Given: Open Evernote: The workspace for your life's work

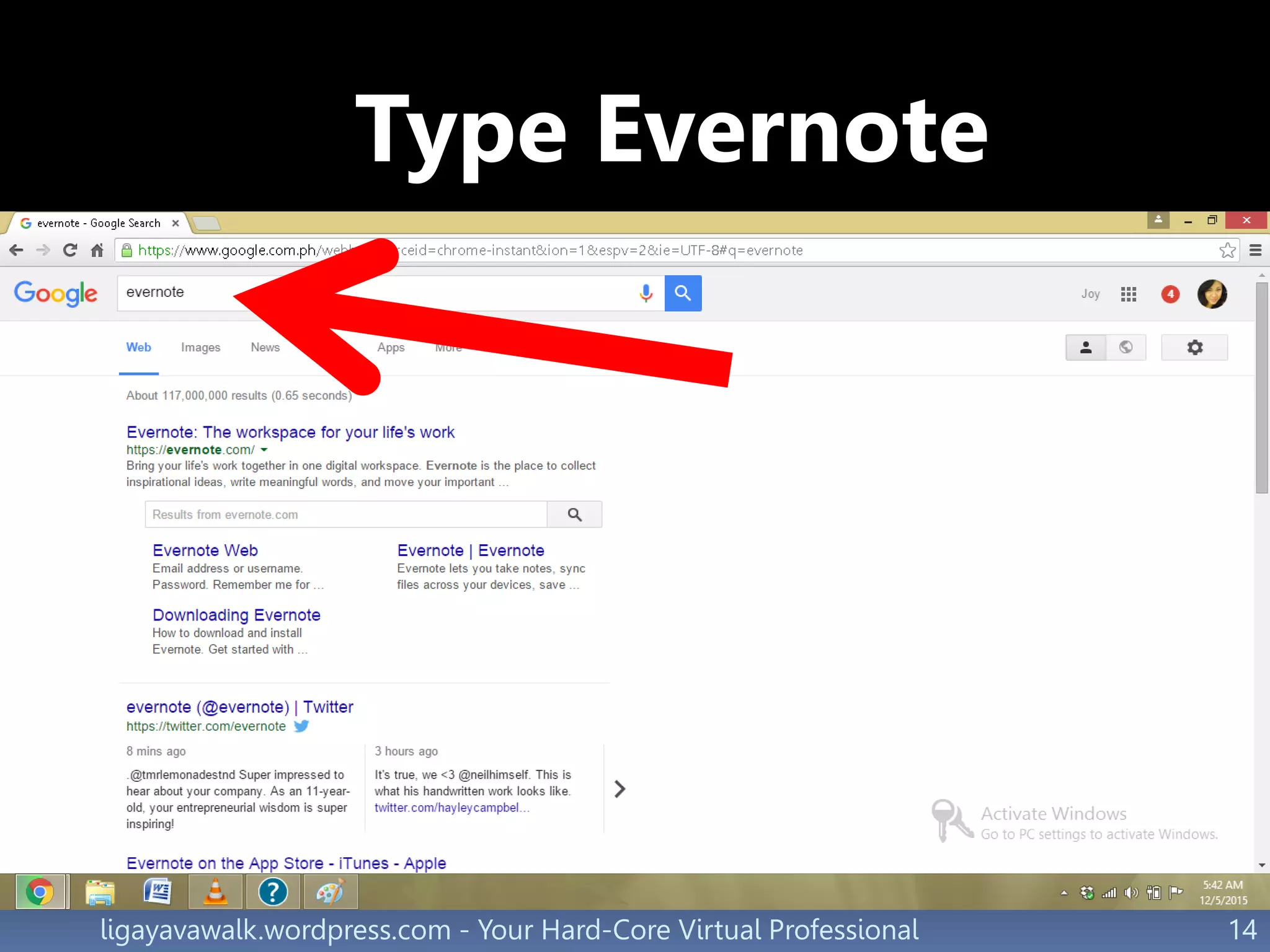Looking at the screenshot, I should [x=290, y=433].
